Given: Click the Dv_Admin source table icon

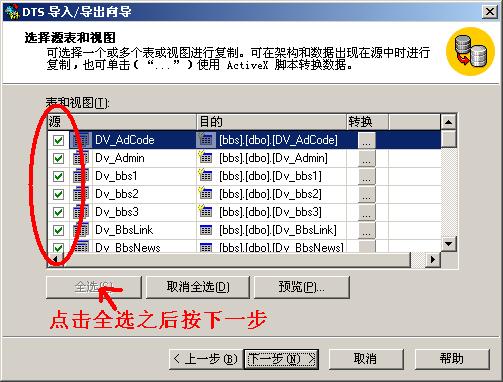Looking at the screenshot, I should click(x=81, y=158).
